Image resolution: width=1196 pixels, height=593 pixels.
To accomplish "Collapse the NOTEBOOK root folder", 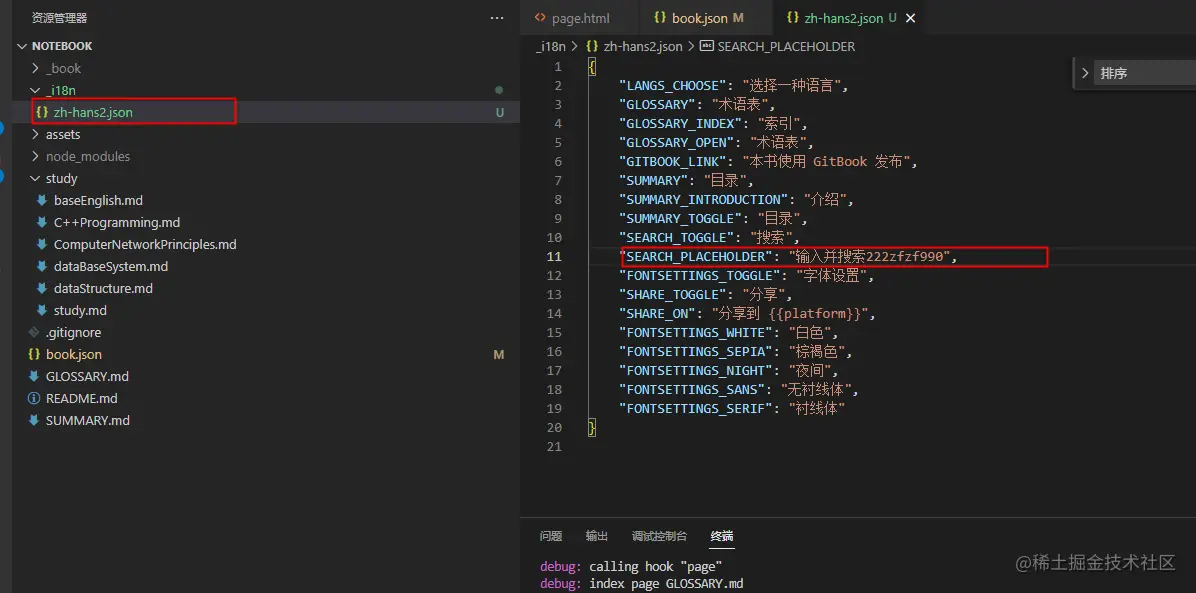I will pos(21,46).
